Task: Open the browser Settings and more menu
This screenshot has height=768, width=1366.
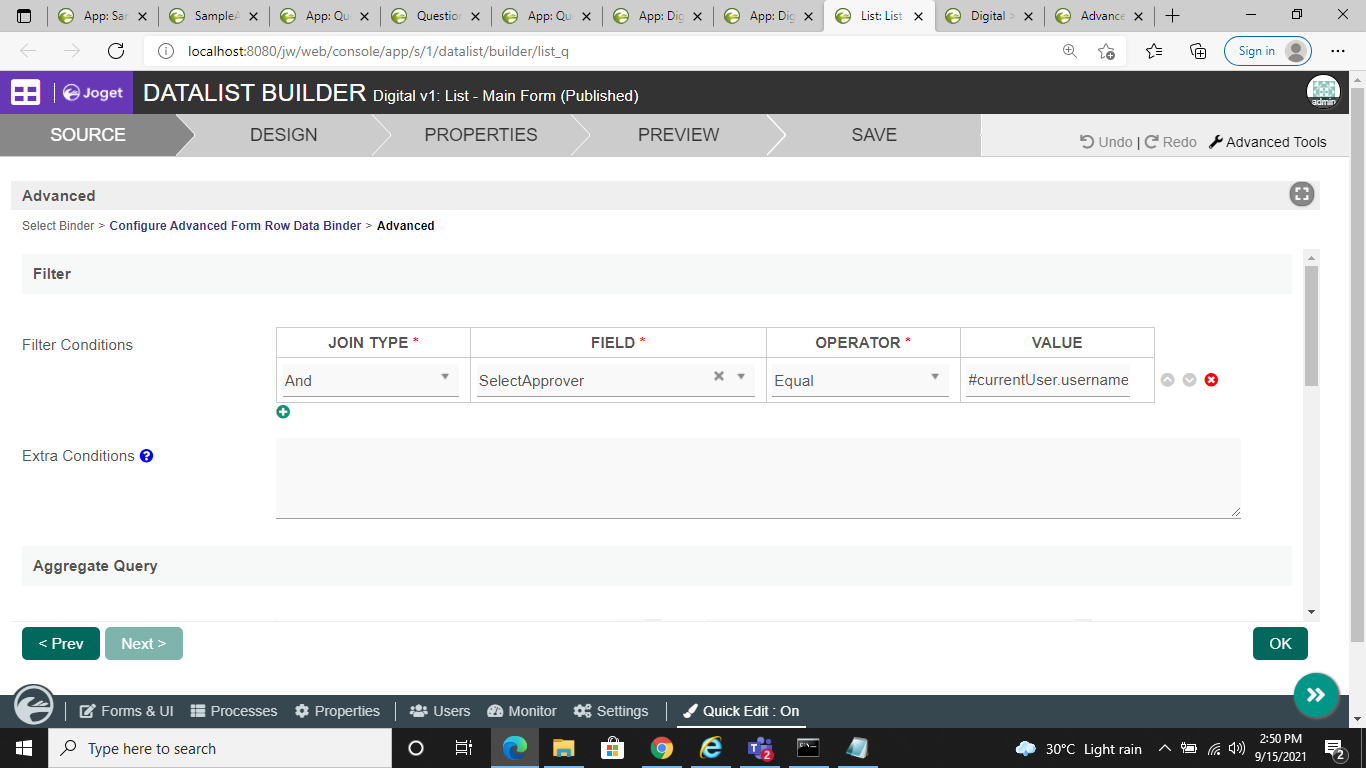Action: [1338, 51]
